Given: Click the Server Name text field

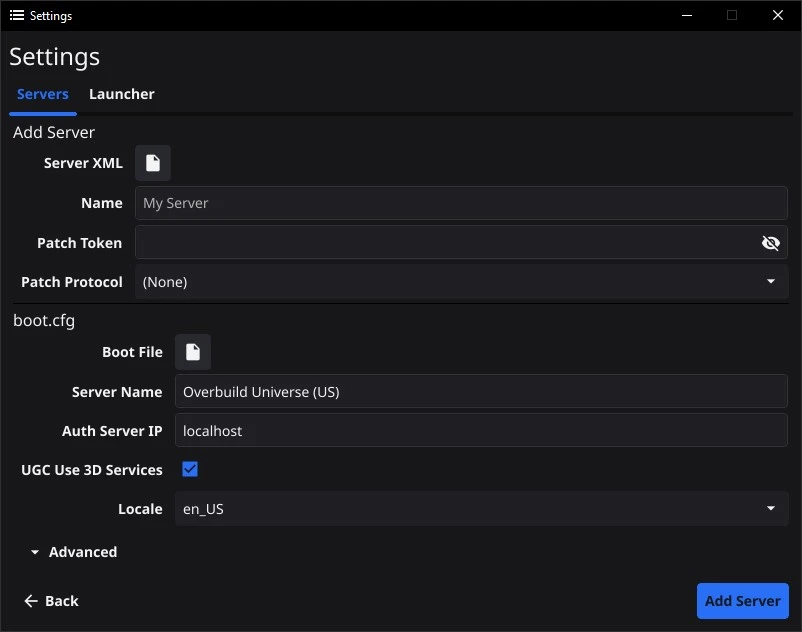Looking at the screenshot, I should (x=481, y=392).
